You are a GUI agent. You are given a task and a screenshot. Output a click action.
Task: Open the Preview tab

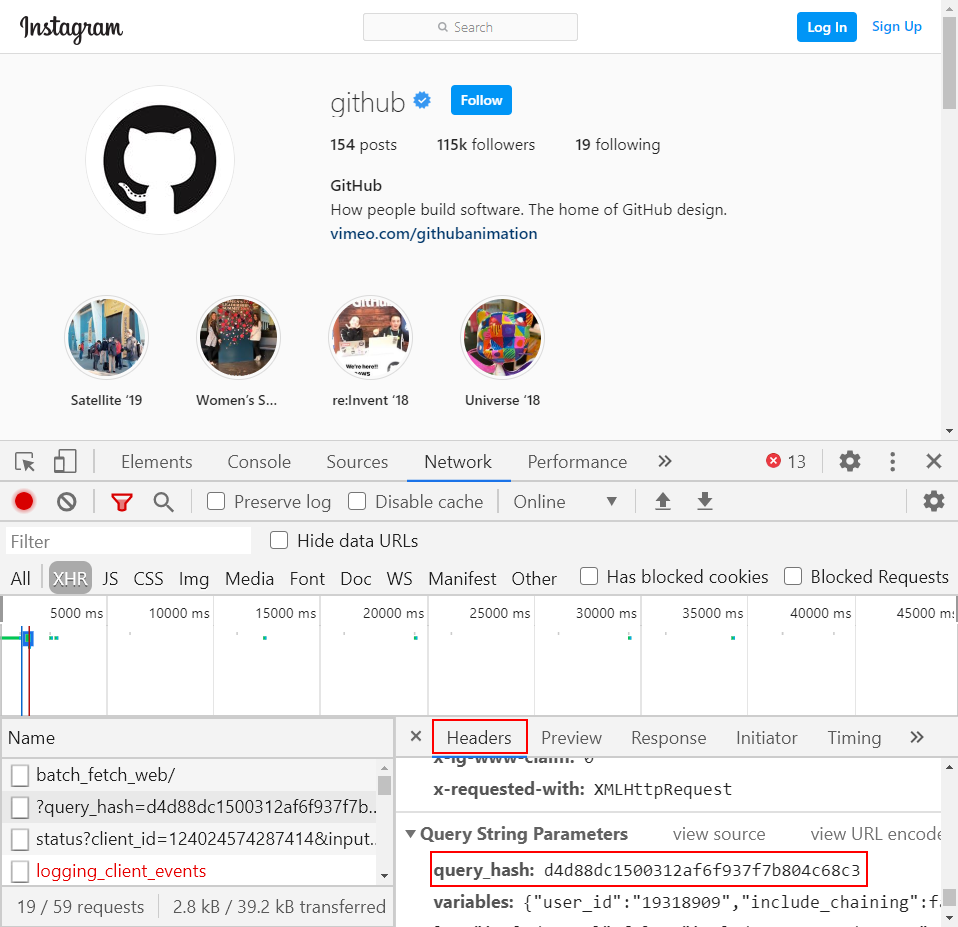[571, 738]
